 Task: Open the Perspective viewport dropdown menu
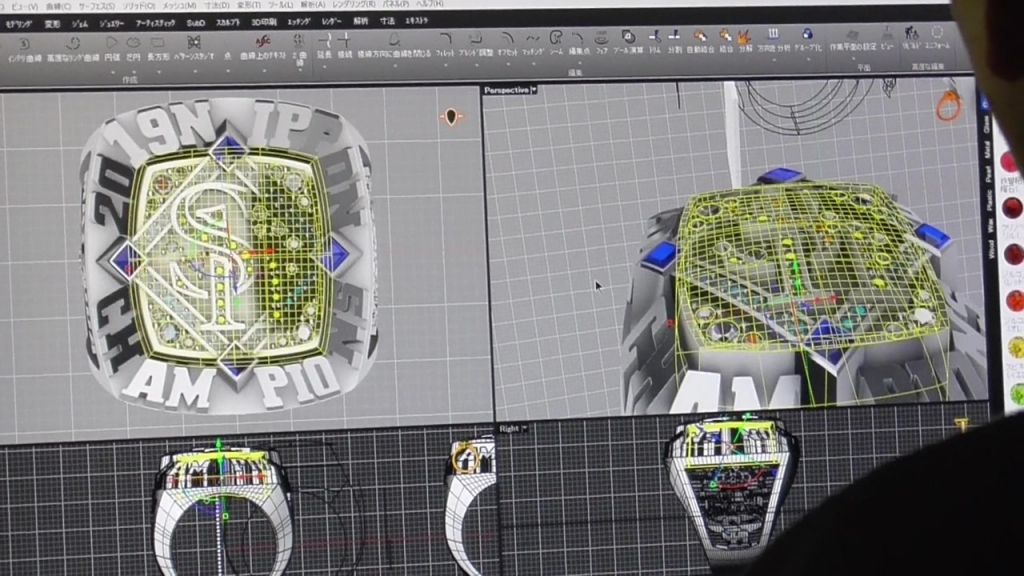534,89
